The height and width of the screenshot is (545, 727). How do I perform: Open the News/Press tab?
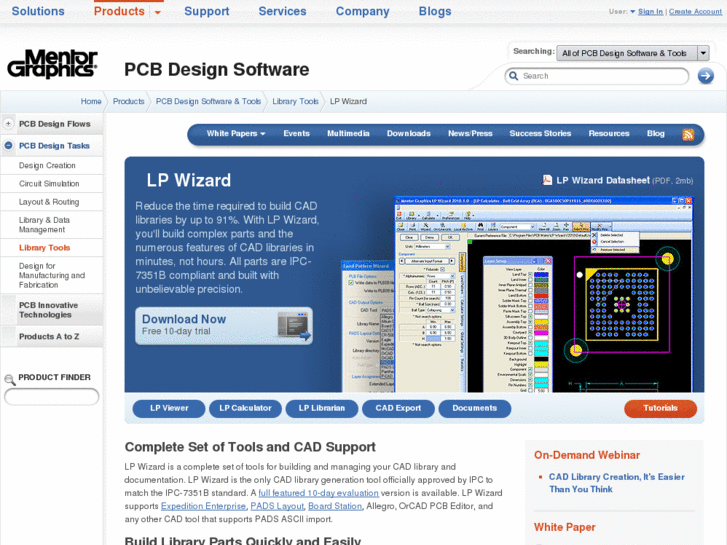(x=470, y=134)
